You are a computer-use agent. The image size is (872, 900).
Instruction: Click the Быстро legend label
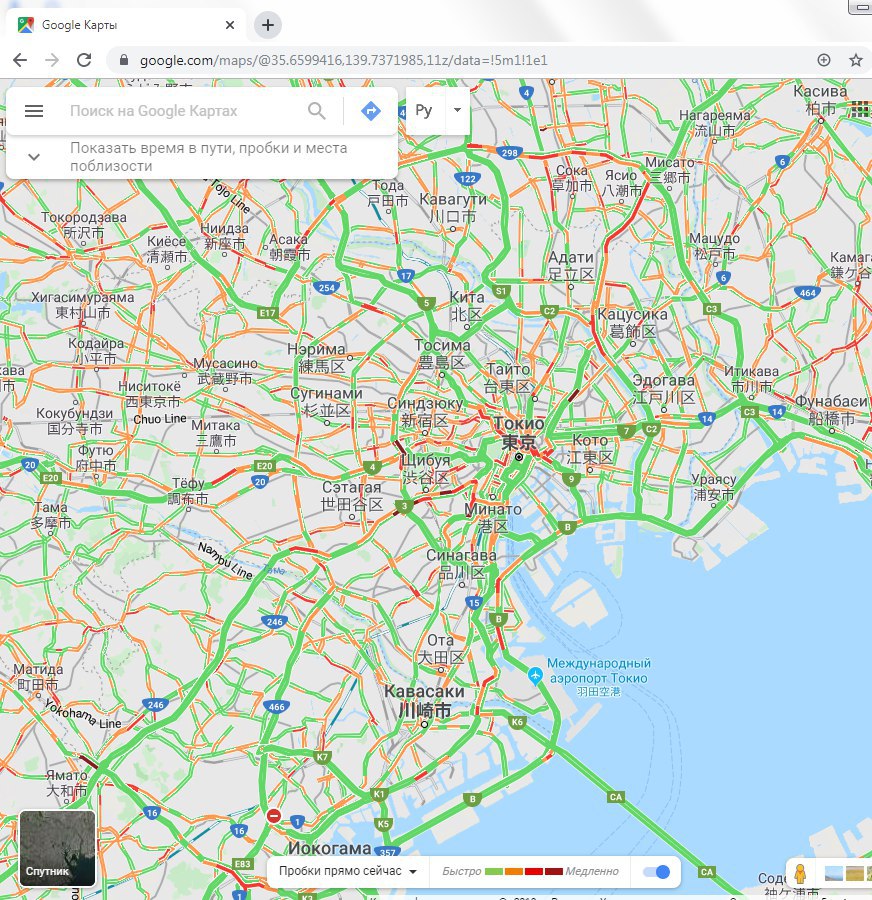462,871
